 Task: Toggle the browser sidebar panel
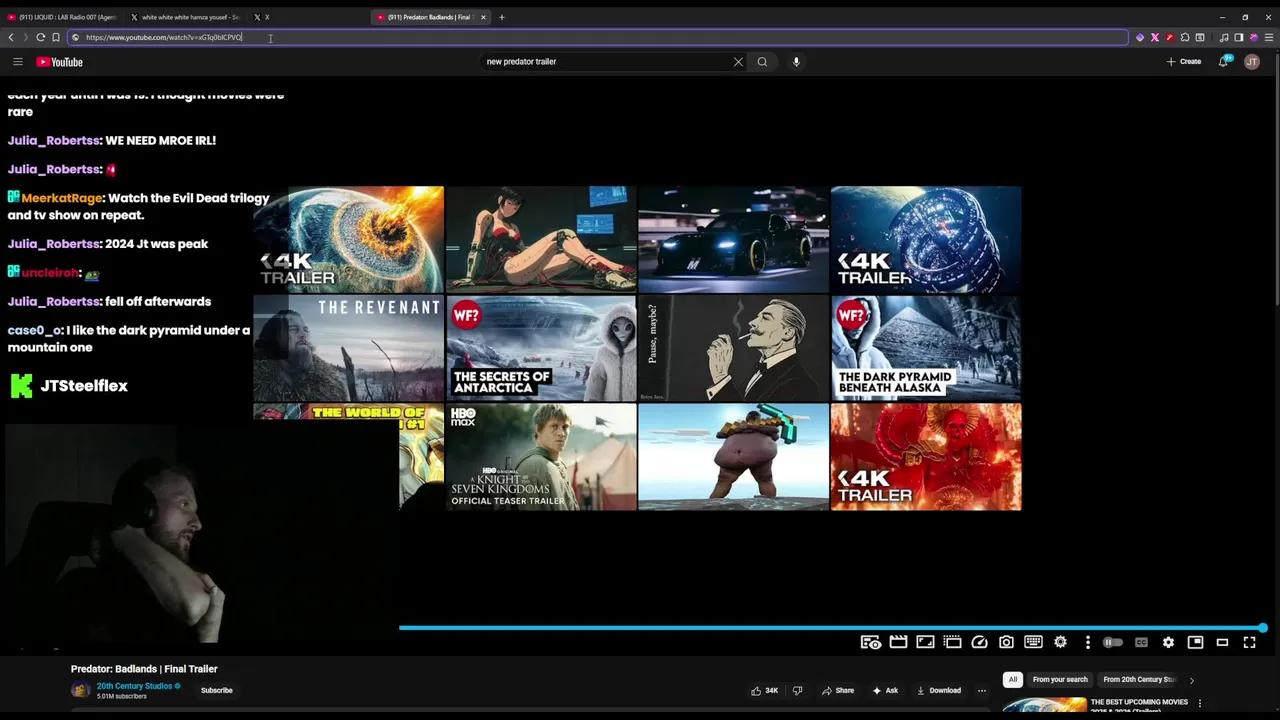click(1239, 37)
